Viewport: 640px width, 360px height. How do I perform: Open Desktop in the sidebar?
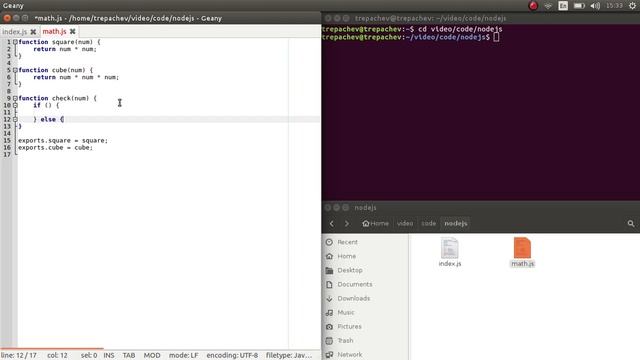(350, 270)
